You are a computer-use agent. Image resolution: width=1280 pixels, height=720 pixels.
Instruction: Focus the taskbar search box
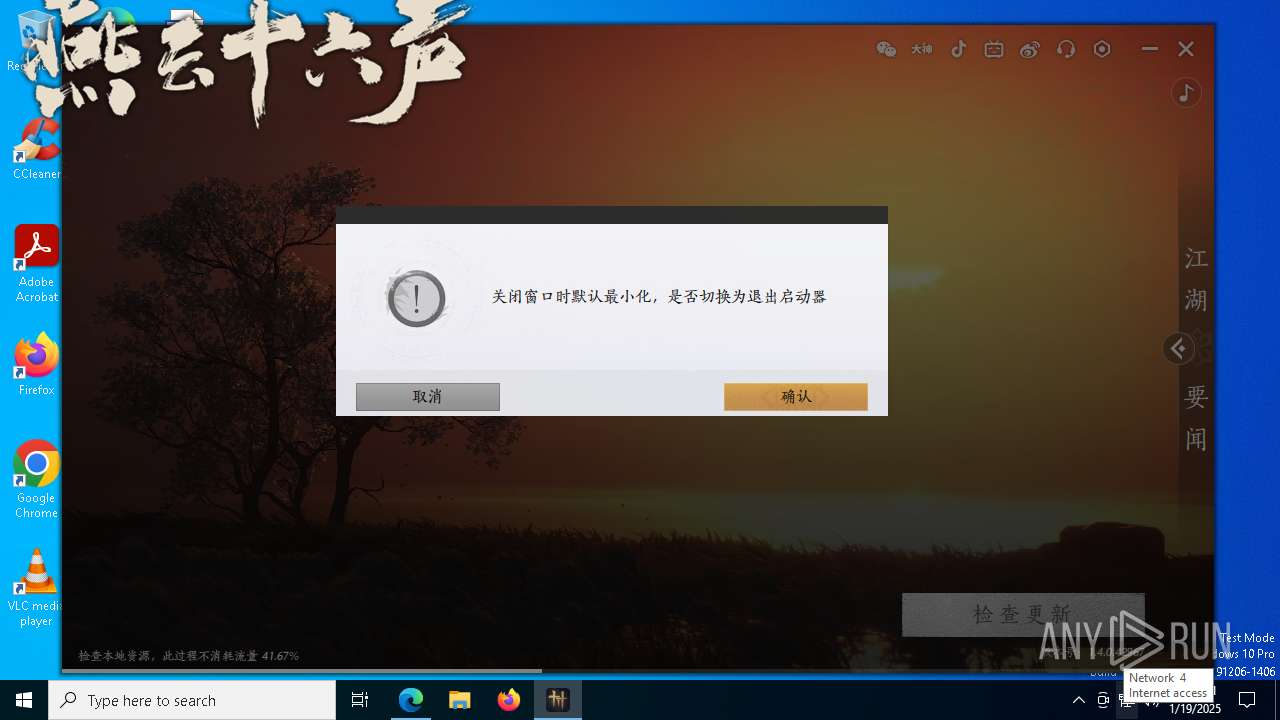[x=192, y=700]
